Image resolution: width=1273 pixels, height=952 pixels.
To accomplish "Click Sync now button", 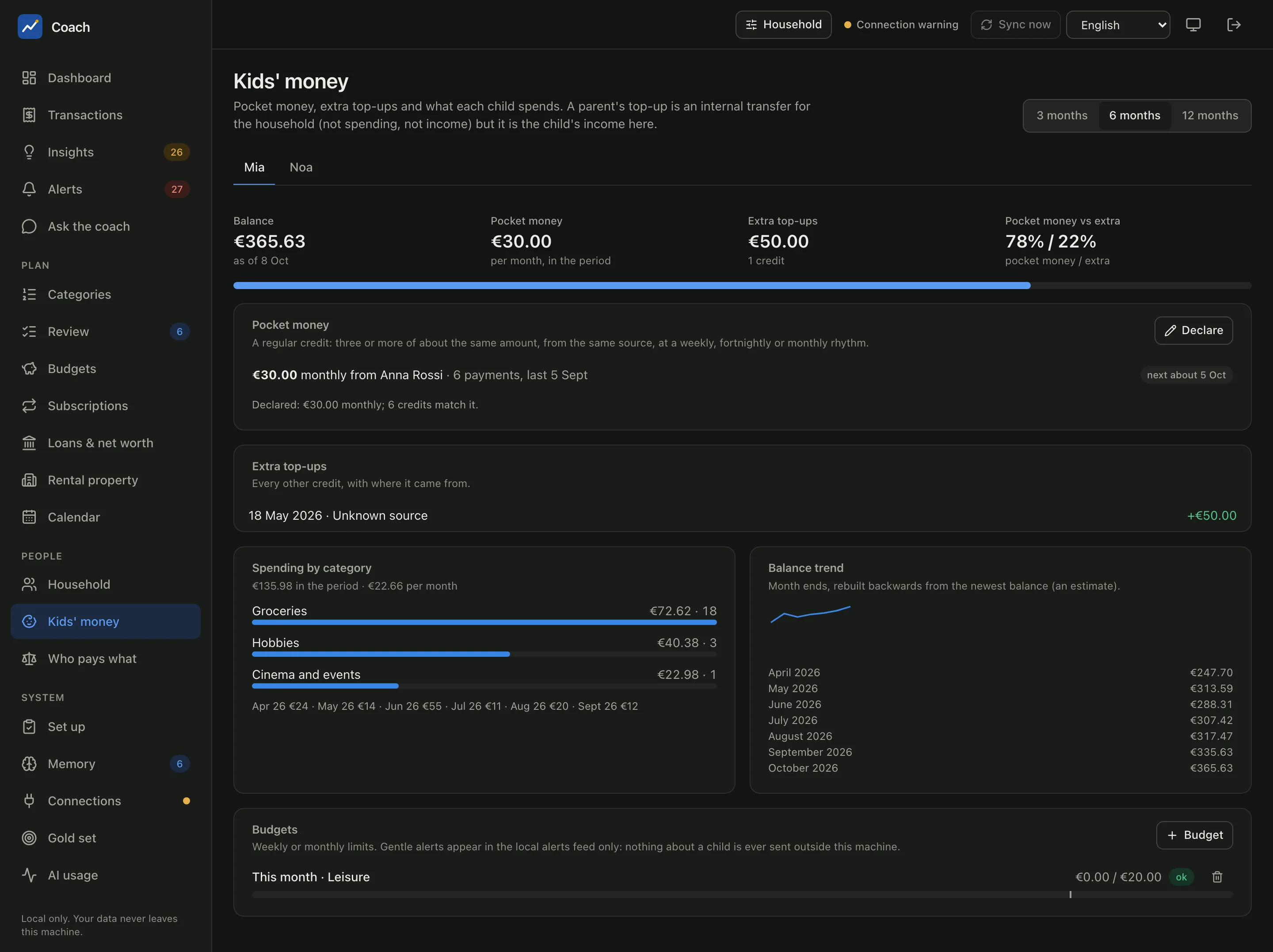I will [x=1015, y=25].
